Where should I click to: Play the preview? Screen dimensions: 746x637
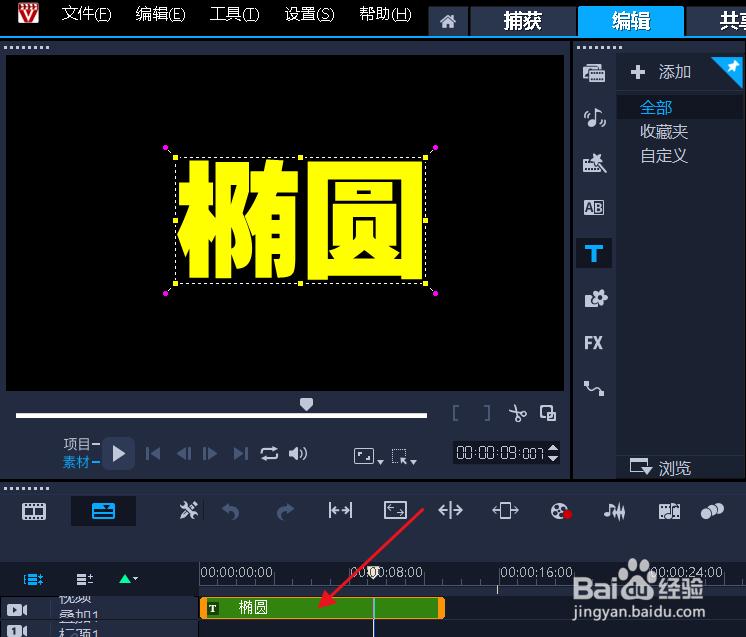click(x=118, y=453)
